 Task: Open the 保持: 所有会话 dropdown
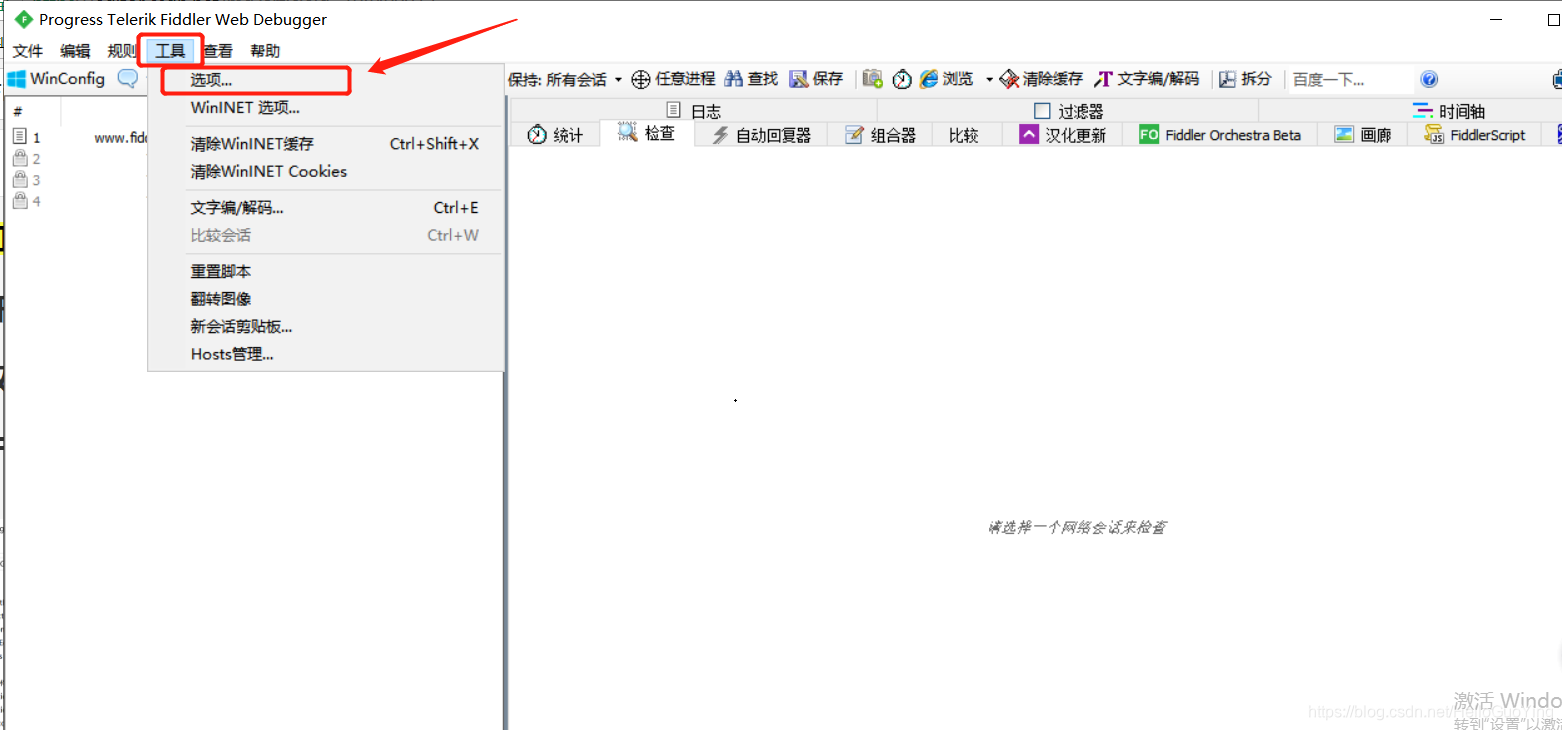565,79
